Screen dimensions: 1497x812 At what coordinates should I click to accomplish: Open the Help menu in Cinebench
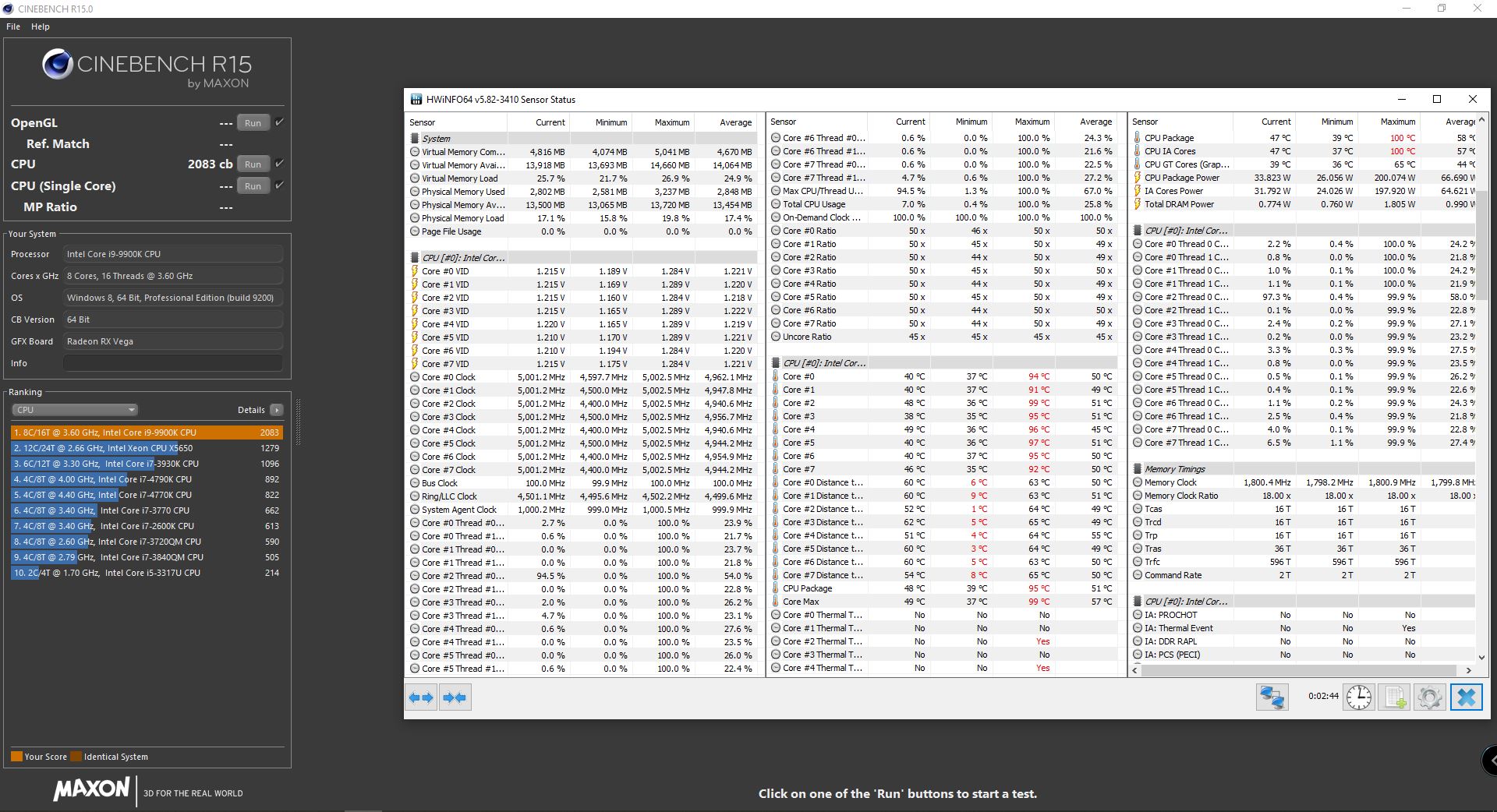pos(41,26)
